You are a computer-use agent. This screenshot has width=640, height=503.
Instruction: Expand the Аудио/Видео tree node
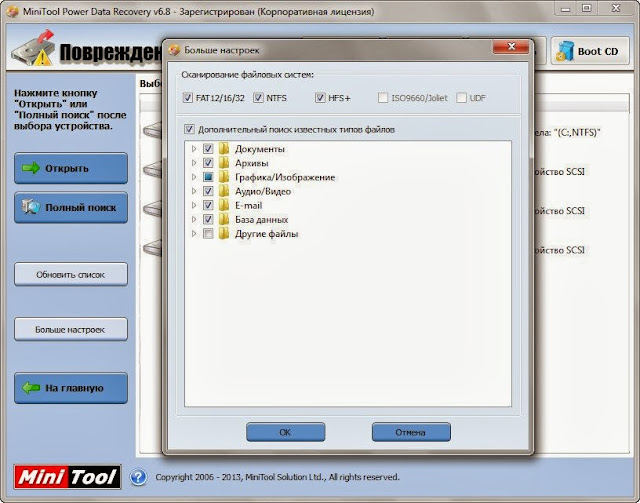point(194,191)
